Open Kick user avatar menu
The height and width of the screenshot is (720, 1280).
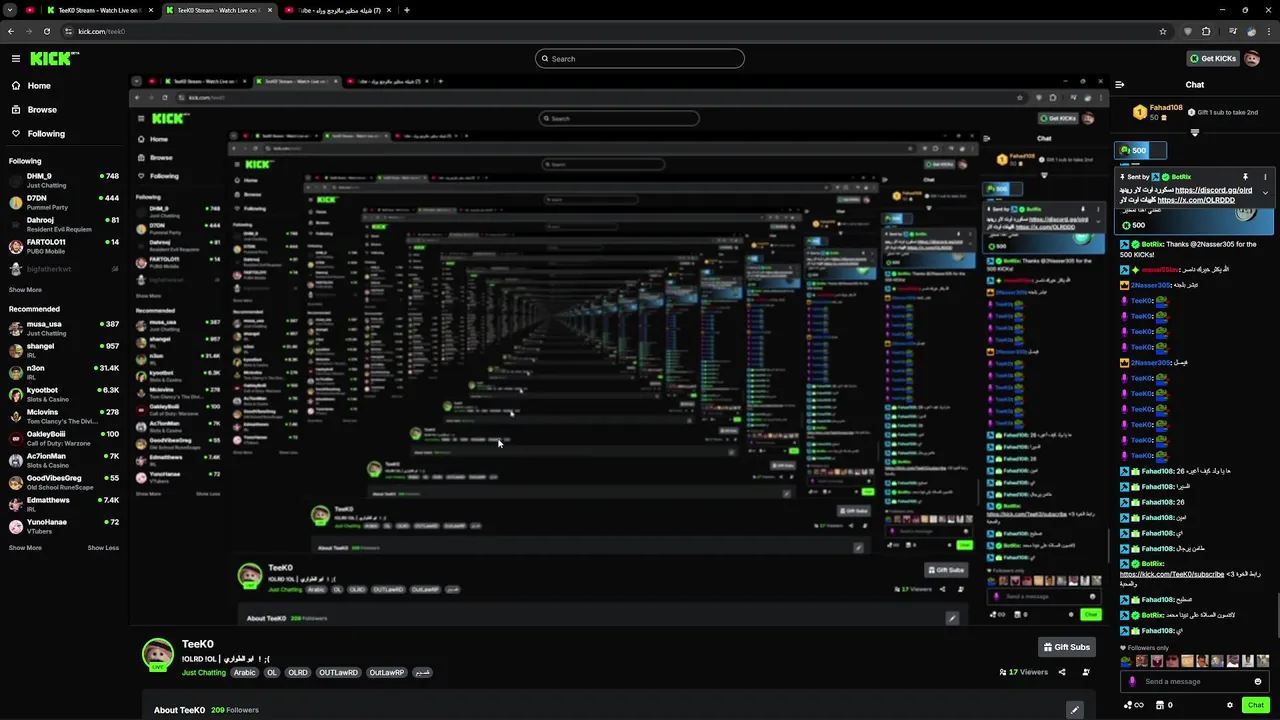pos(1252,58)
